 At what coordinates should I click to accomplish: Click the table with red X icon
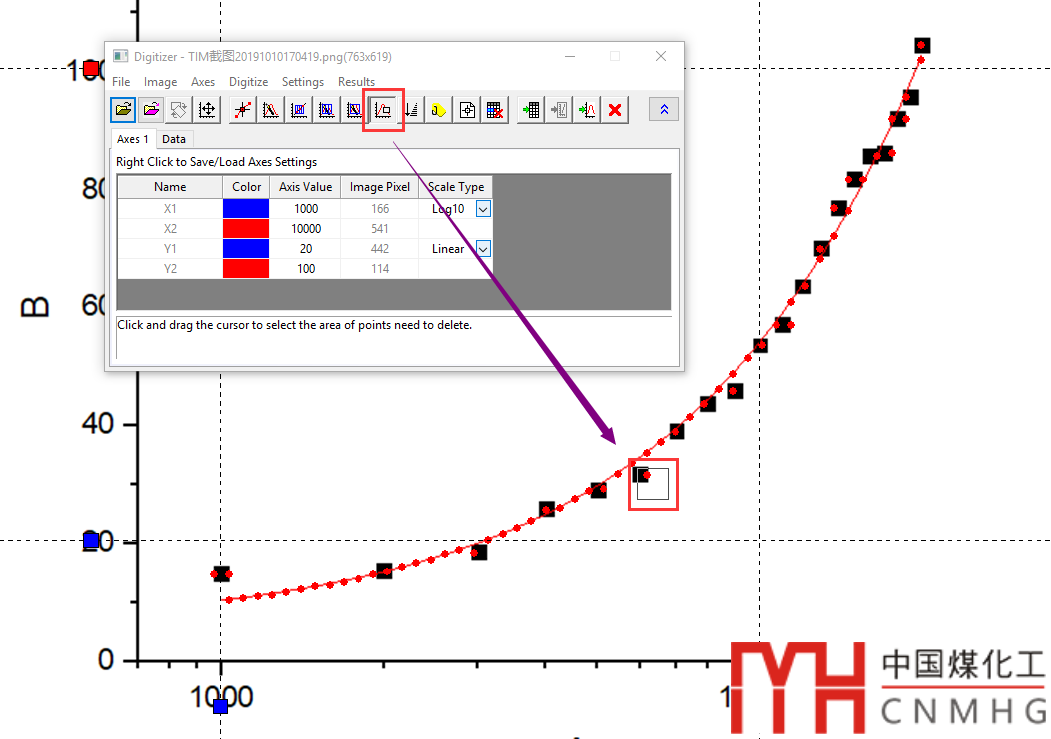[495, 110]
